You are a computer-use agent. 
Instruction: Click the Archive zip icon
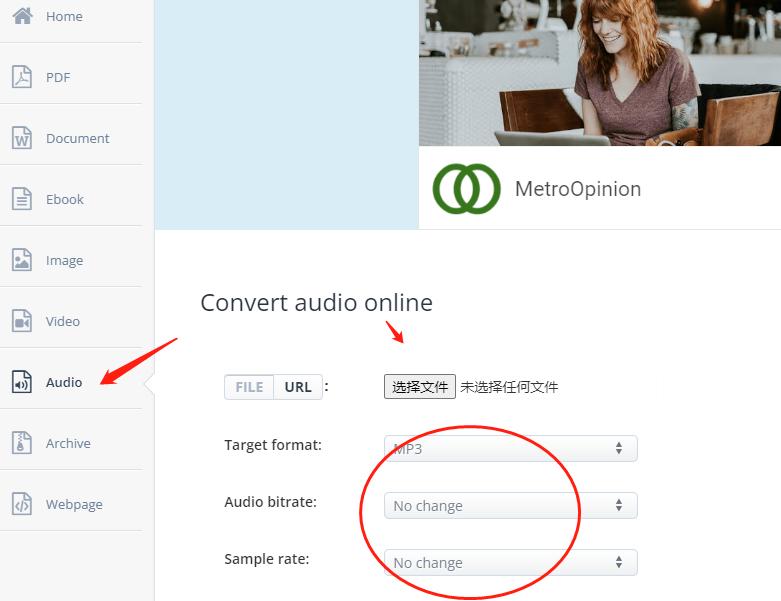(x=22, y=443)
